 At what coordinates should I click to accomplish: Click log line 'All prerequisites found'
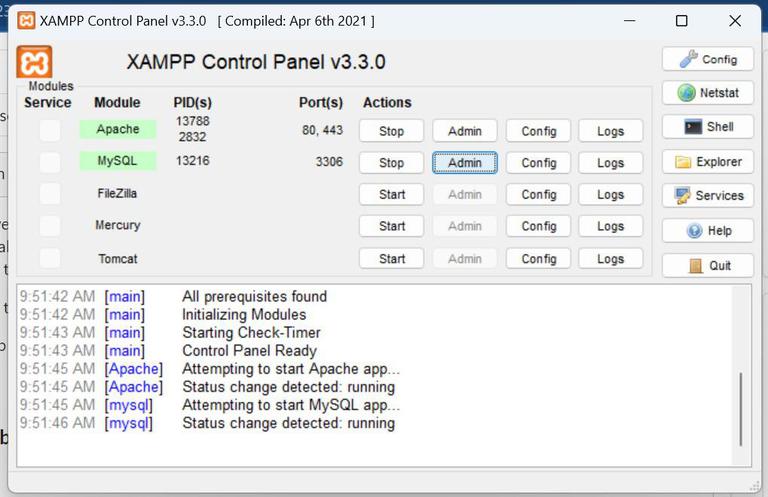click(x=254, y=296)
